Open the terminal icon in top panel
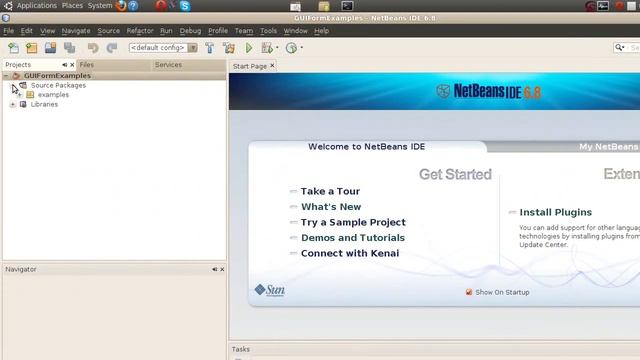The image size is (640, 360). click(347, 6)
